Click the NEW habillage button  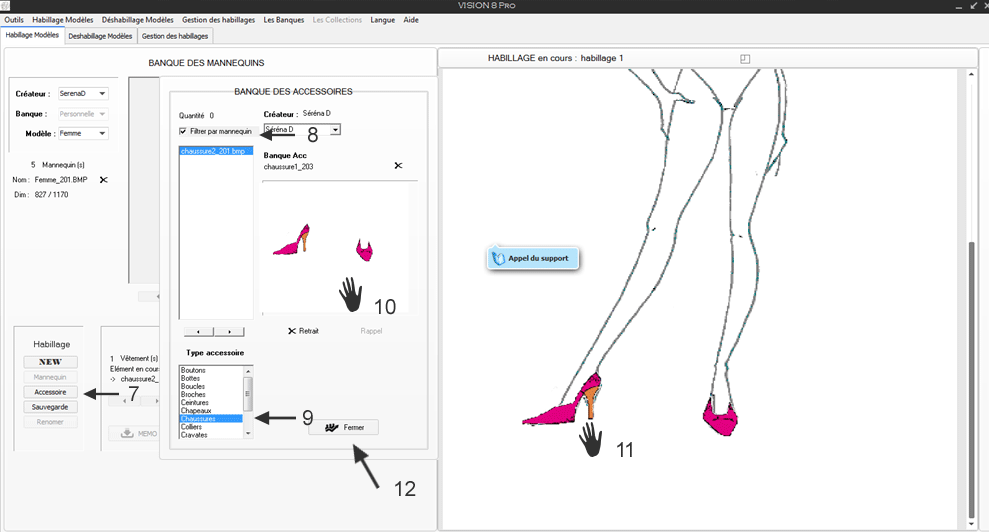pos(50,362)
